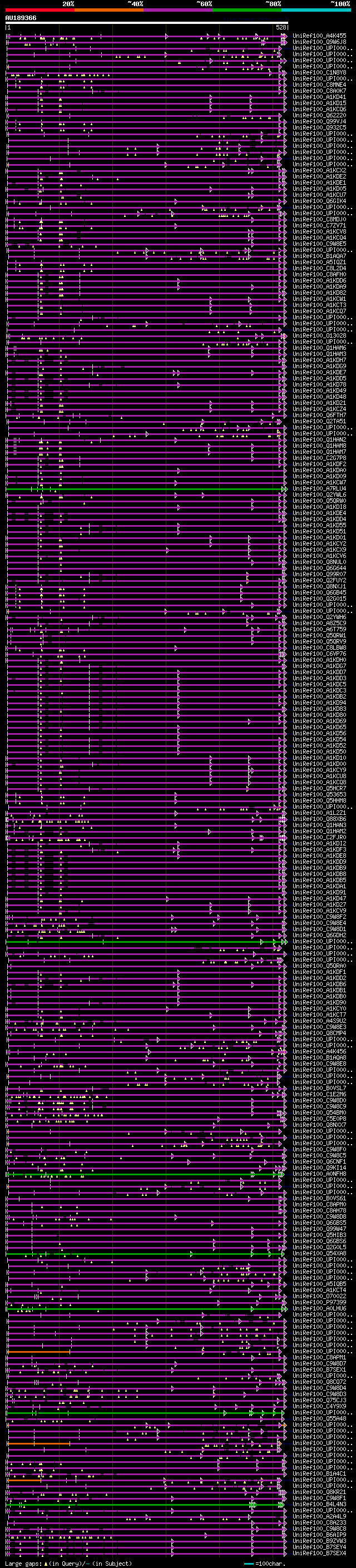Select hit label UniRef100_C8A0K7

(x=319, y=91)
